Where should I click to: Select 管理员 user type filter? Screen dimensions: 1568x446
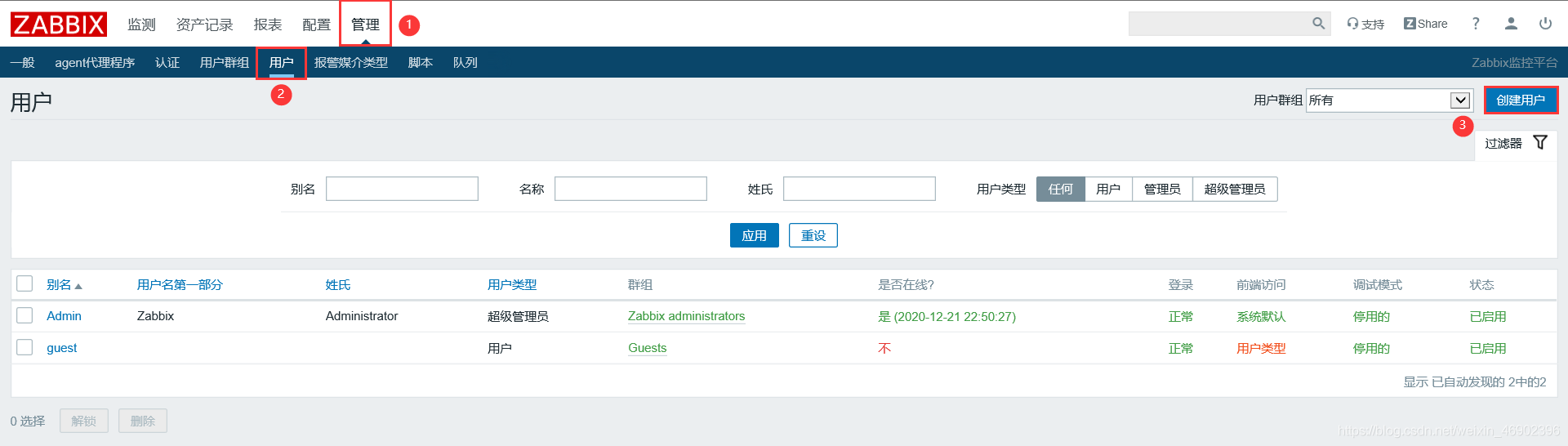pos(1162,189)
